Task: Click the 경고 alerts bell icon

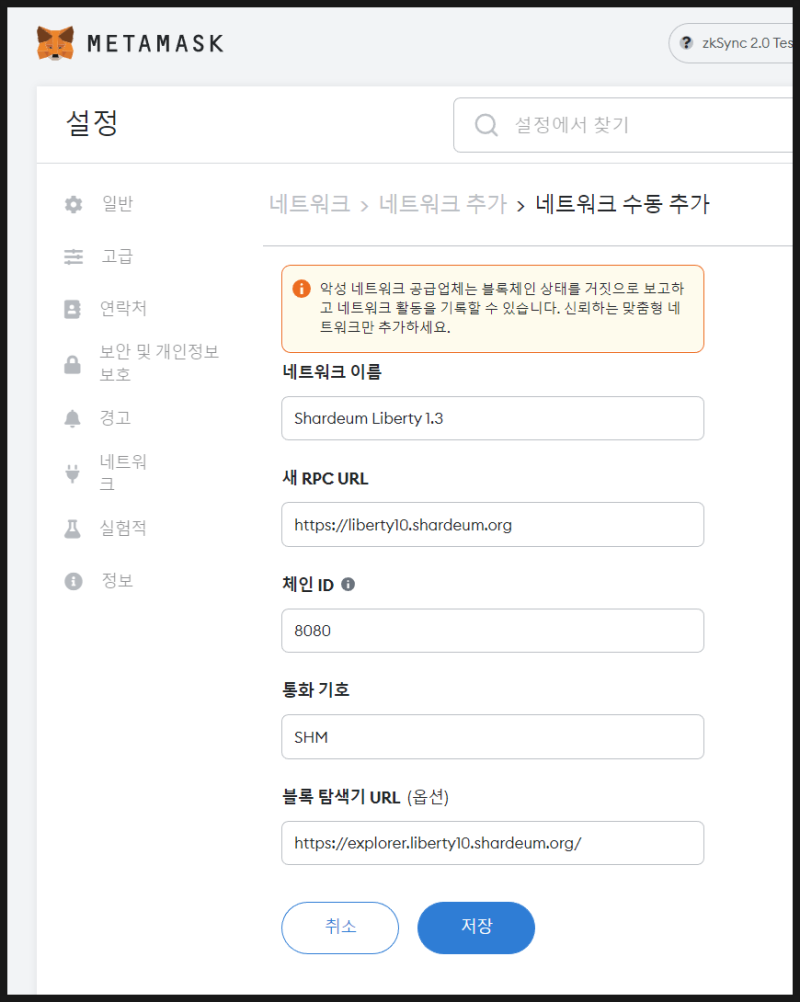Action: click(72, 417)
